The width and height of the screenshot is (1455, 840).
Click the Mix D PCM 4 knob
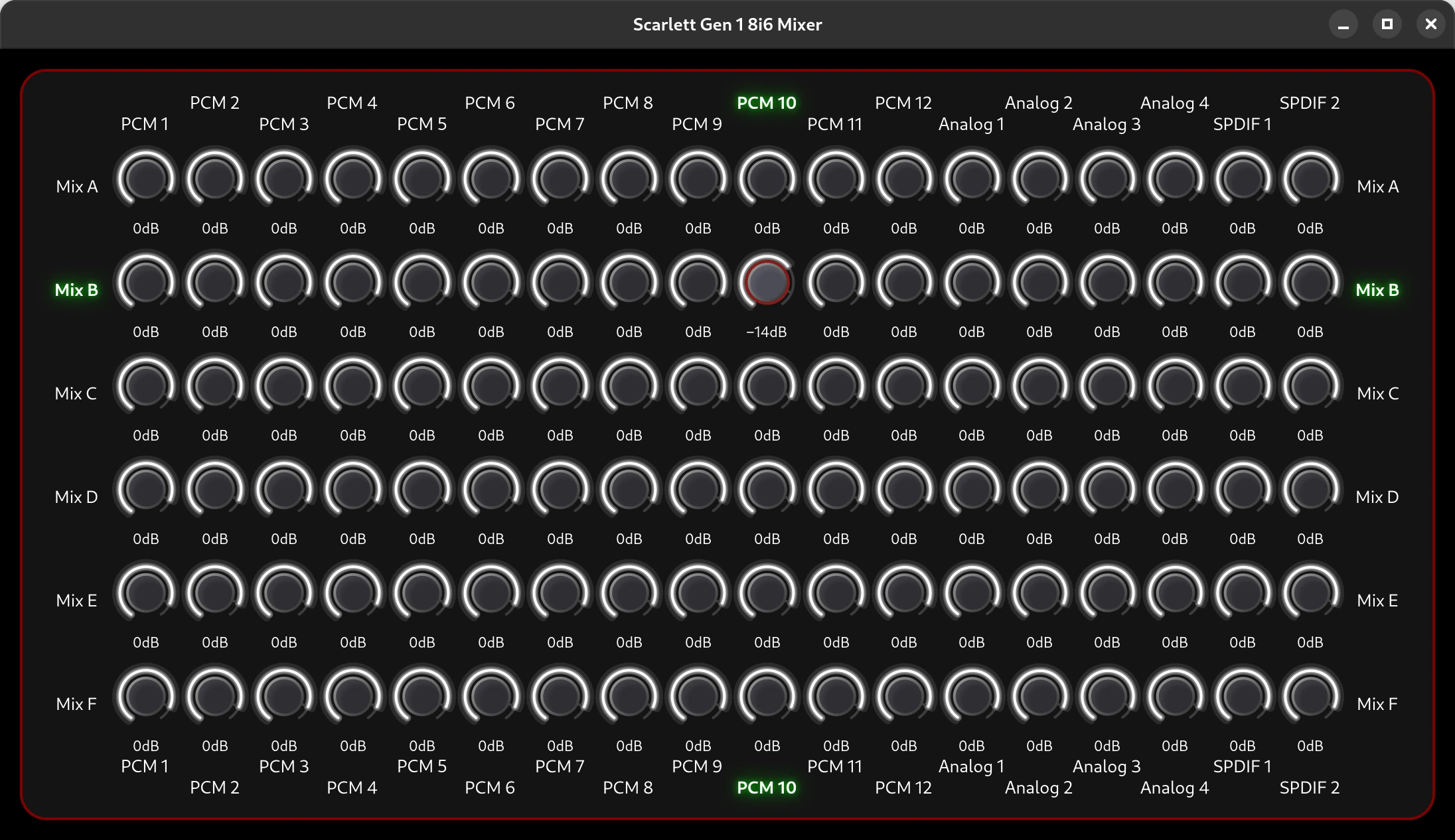coord(353,489)
